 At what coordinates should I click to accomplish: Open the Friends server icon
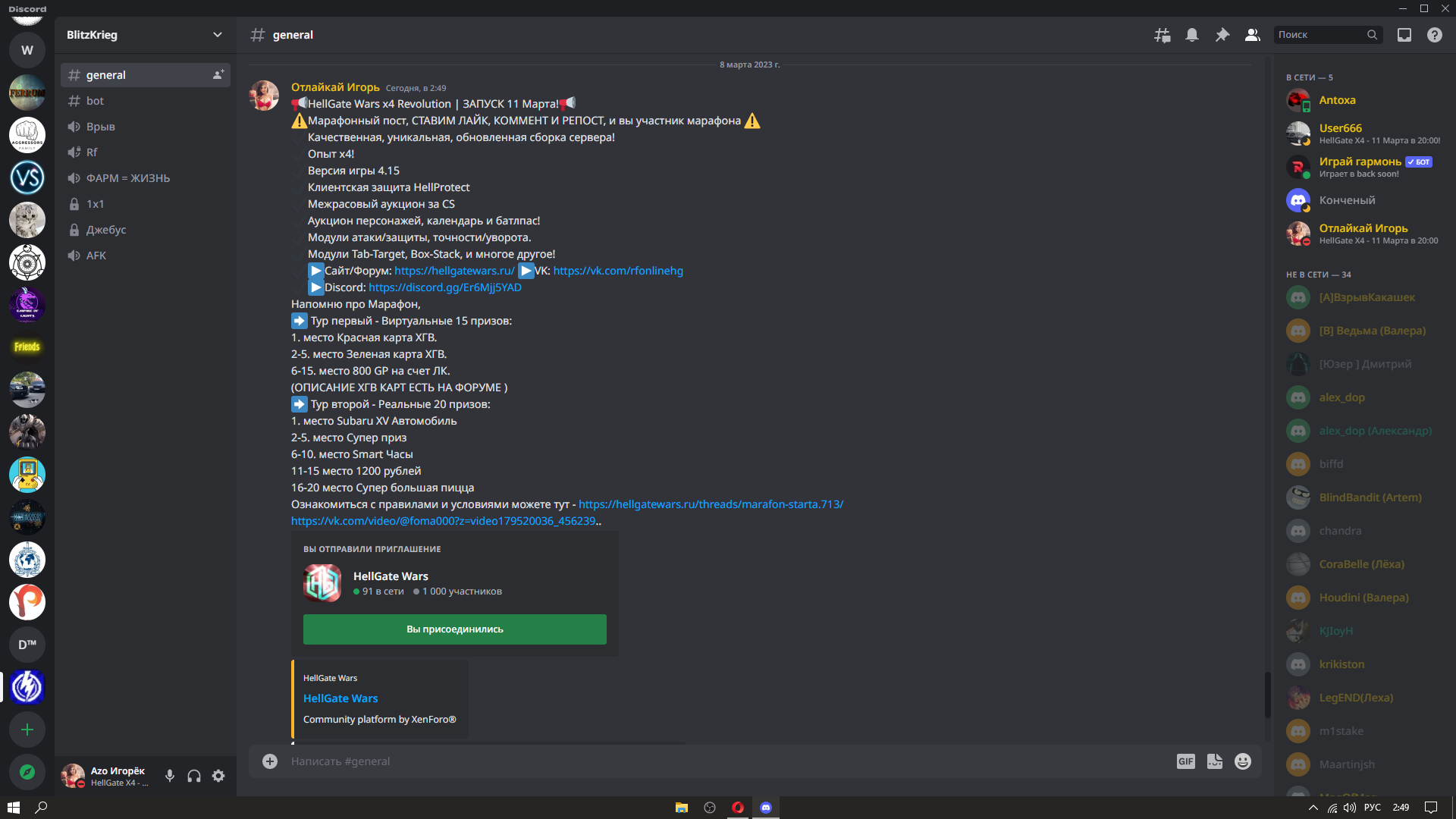[27, 347]
